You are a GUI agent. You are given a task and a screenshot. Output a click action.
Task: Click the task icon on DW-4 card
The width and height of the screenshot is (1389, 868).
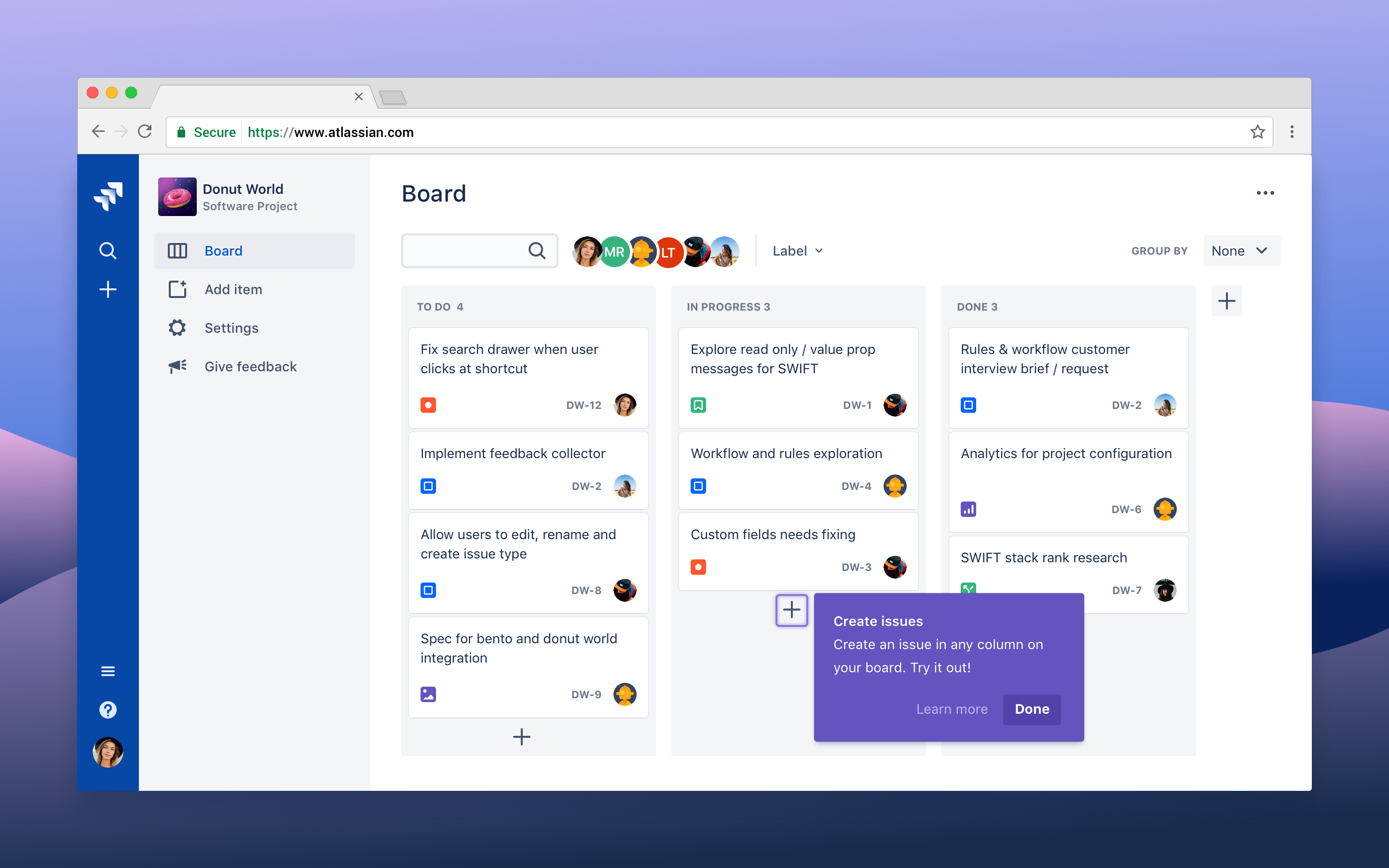coord(698,486)
